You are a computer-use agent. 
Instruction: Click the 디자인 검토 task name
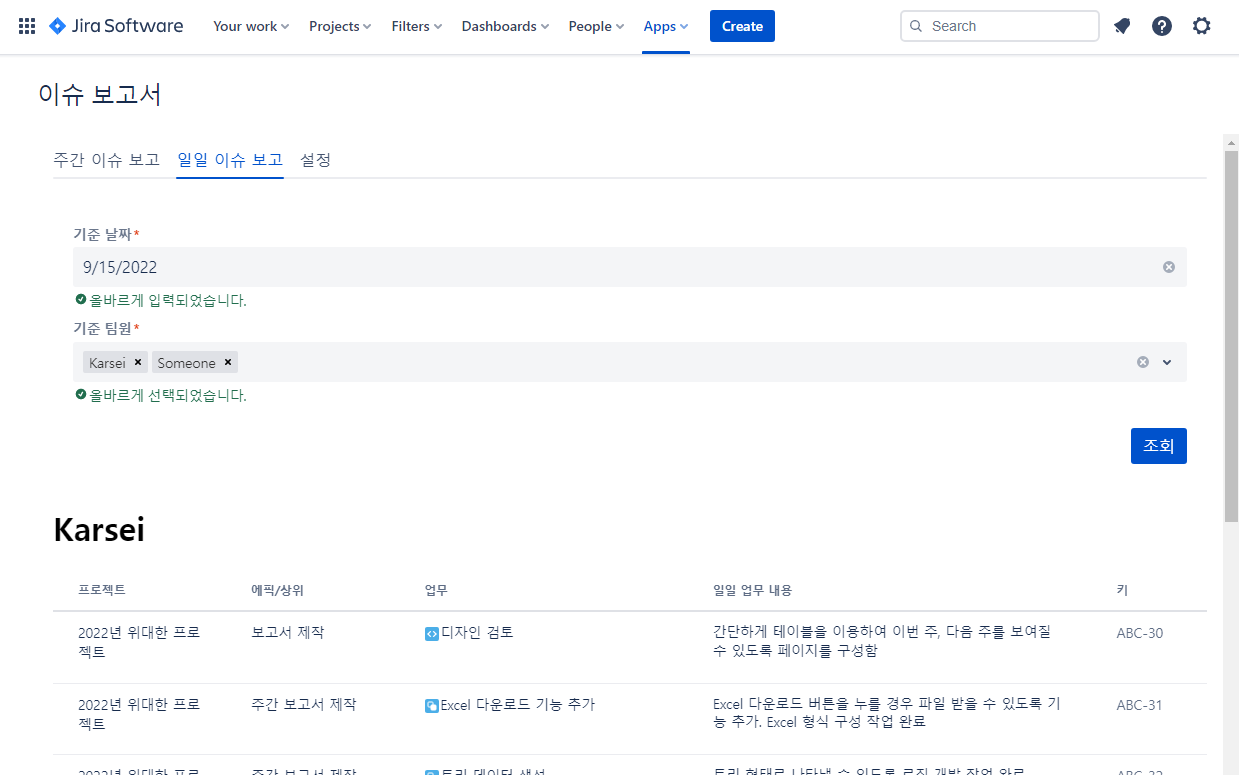[477, 633]
